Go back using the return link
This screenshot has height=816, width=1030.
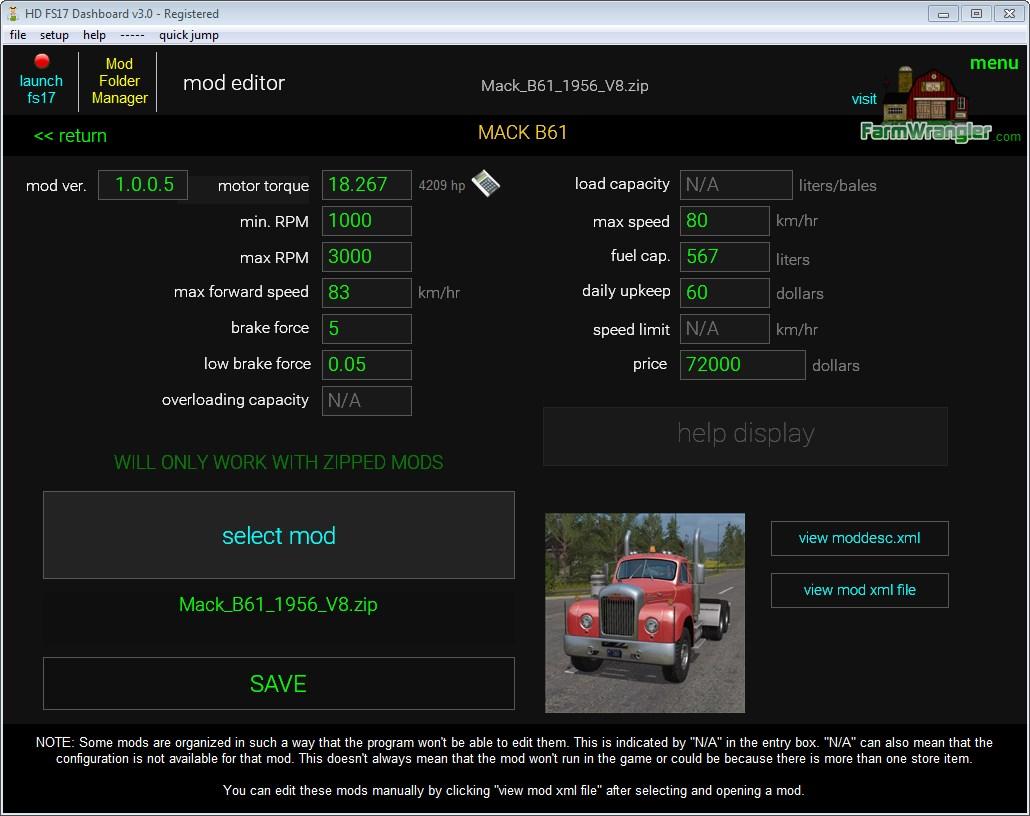(70, 136)
